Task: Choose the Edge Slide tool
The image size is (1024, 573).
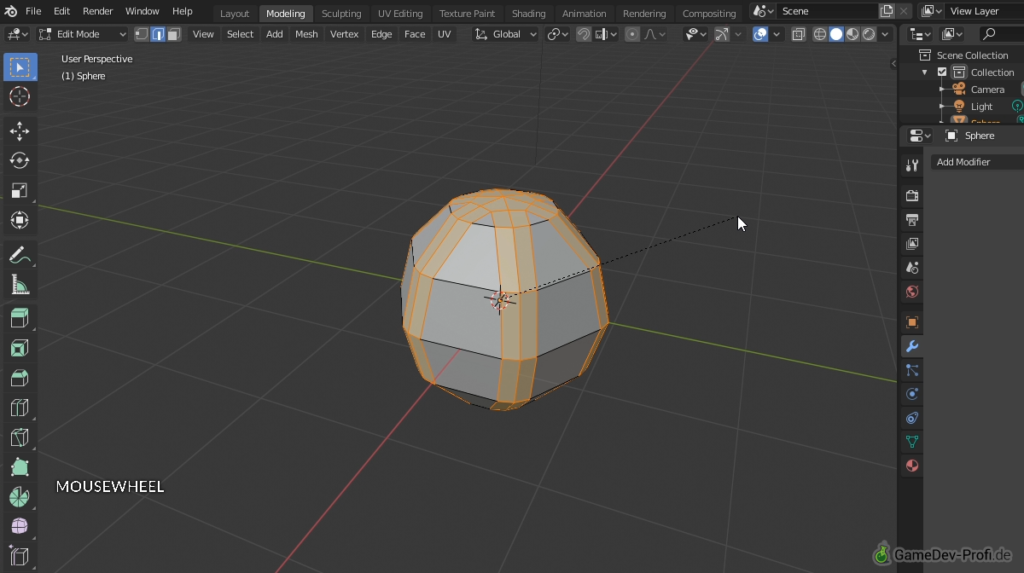Action: pyautogui.click(x=20, y=556)
